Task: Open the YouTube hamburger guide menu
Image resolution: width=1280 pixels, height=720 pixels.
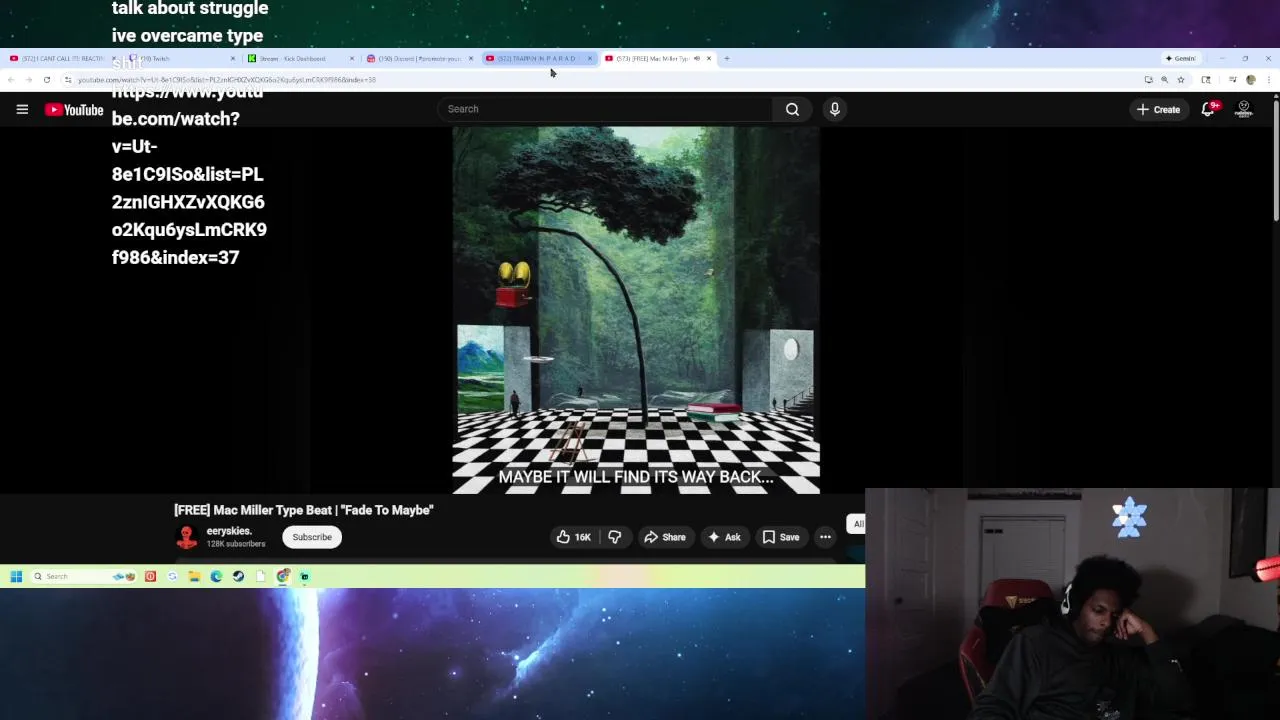Action: 22,109
